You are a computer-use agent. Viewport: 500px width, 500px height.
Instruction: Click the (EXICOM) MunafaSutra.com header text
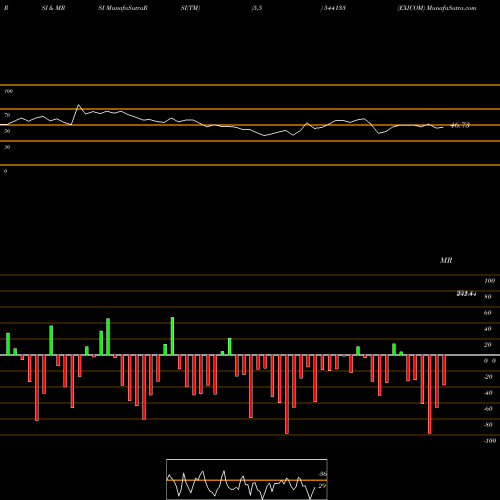(x=437, y=8)
